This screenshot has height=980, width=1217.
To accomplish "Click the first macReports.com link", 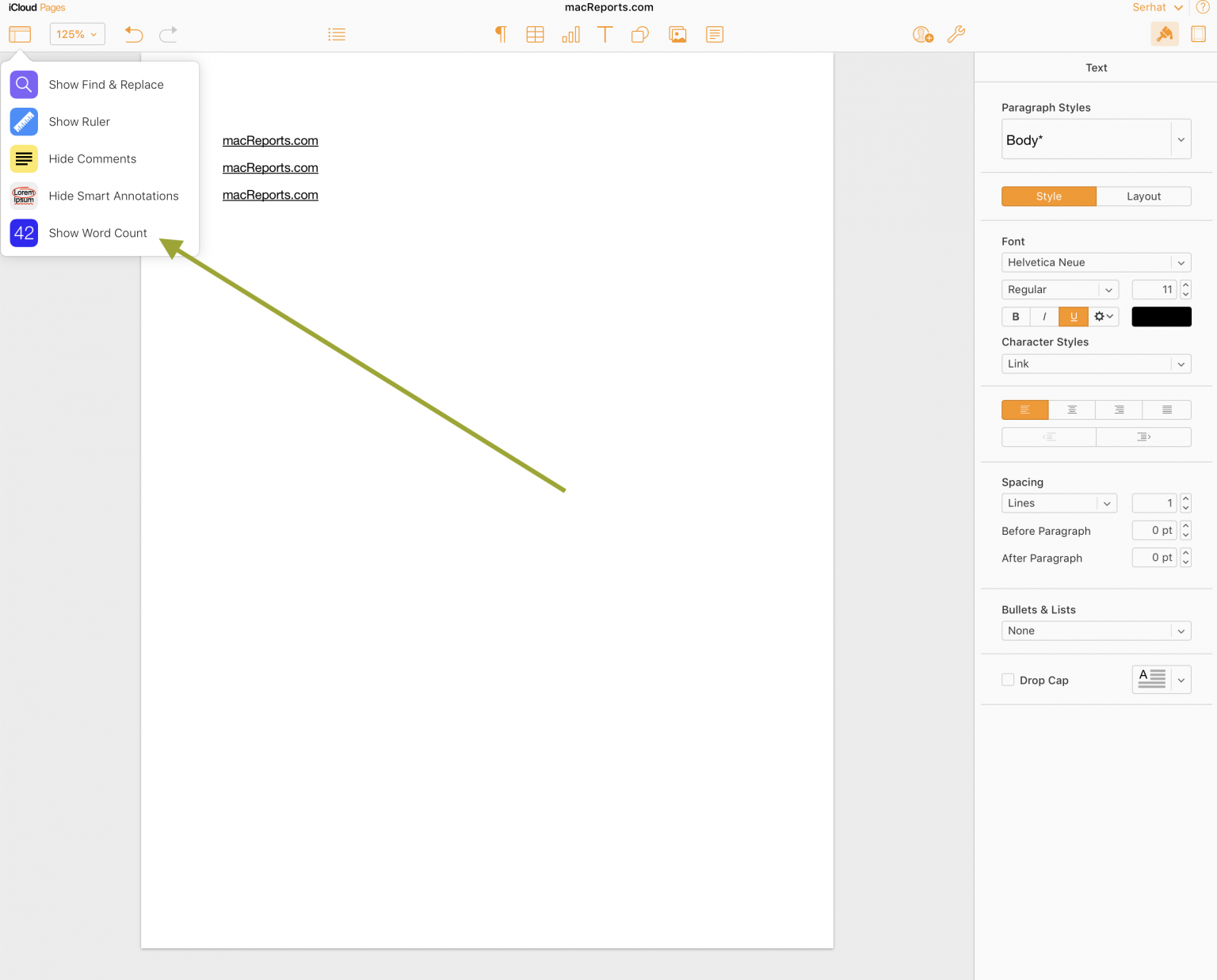I will click(x=270, y=140).
